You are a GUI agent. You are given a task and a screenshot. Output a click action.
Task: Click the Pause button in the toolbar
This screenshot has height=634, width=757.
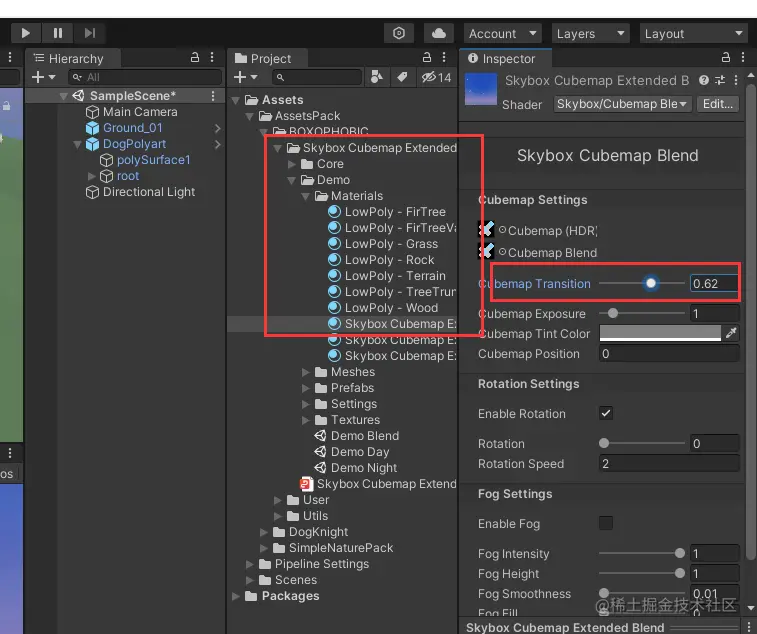click(57, 33)
